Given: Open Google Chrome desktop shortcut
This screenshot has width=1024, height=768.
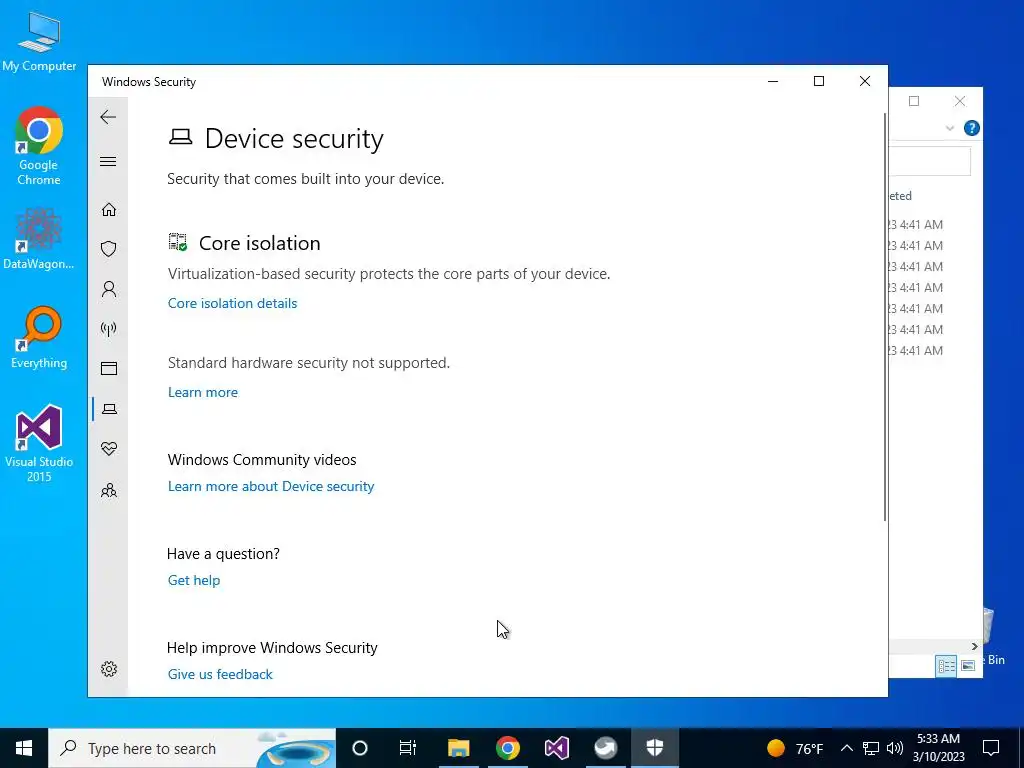Looking at the screenshot, I should tap(39, 146).
